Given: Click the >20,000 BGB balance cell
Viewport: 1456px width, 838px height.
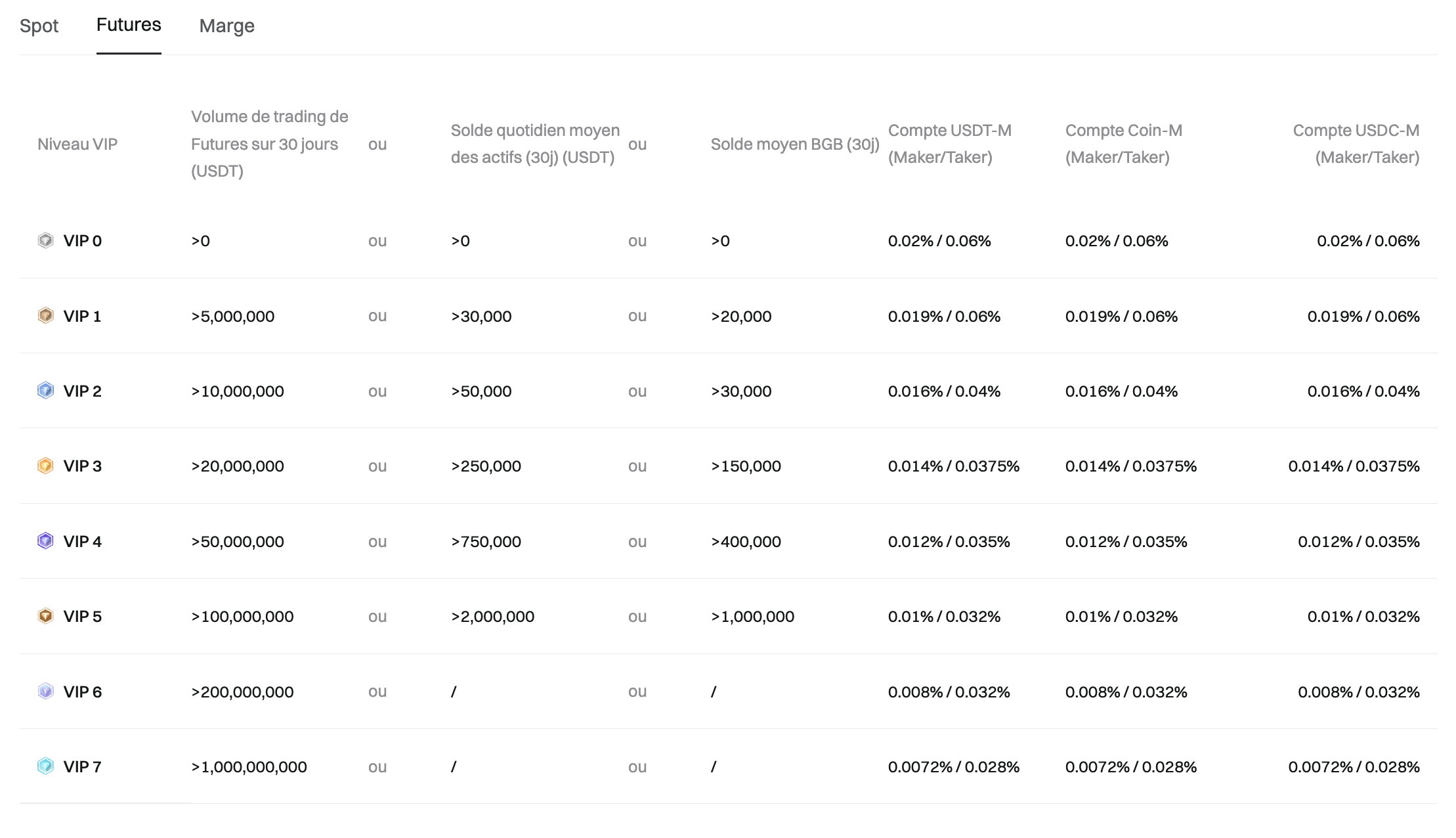Looking at the screenshot, I should coord(741,317).
